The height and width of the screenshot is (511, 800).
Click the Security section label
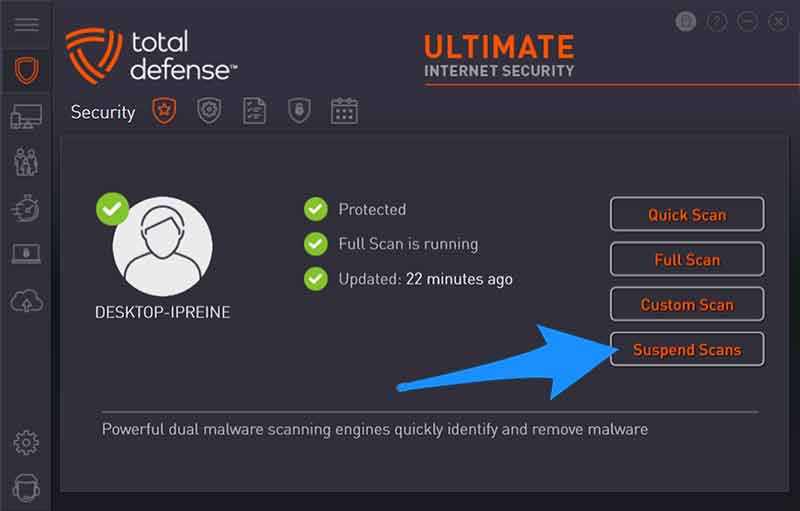coord(103,112)
